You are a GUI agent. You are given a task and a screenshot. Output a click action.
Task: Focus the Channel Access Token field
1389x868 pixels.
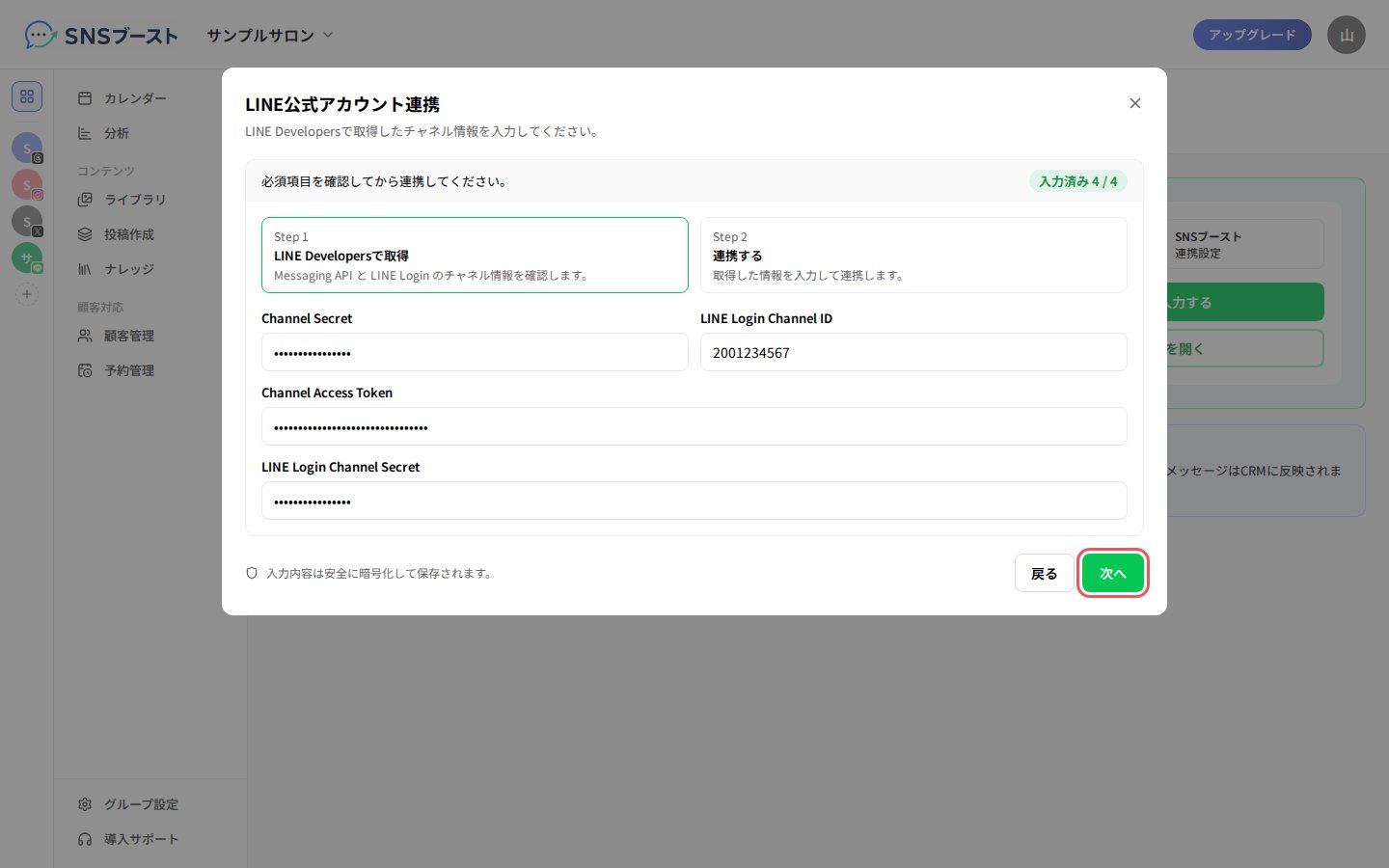coord(694,426)
